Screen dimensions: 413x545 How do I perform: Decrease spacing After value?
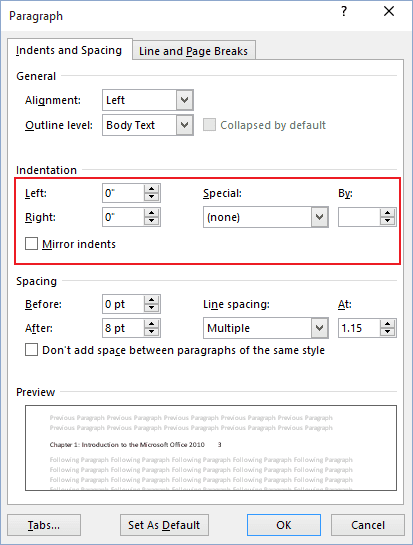[x=152, y=332]
